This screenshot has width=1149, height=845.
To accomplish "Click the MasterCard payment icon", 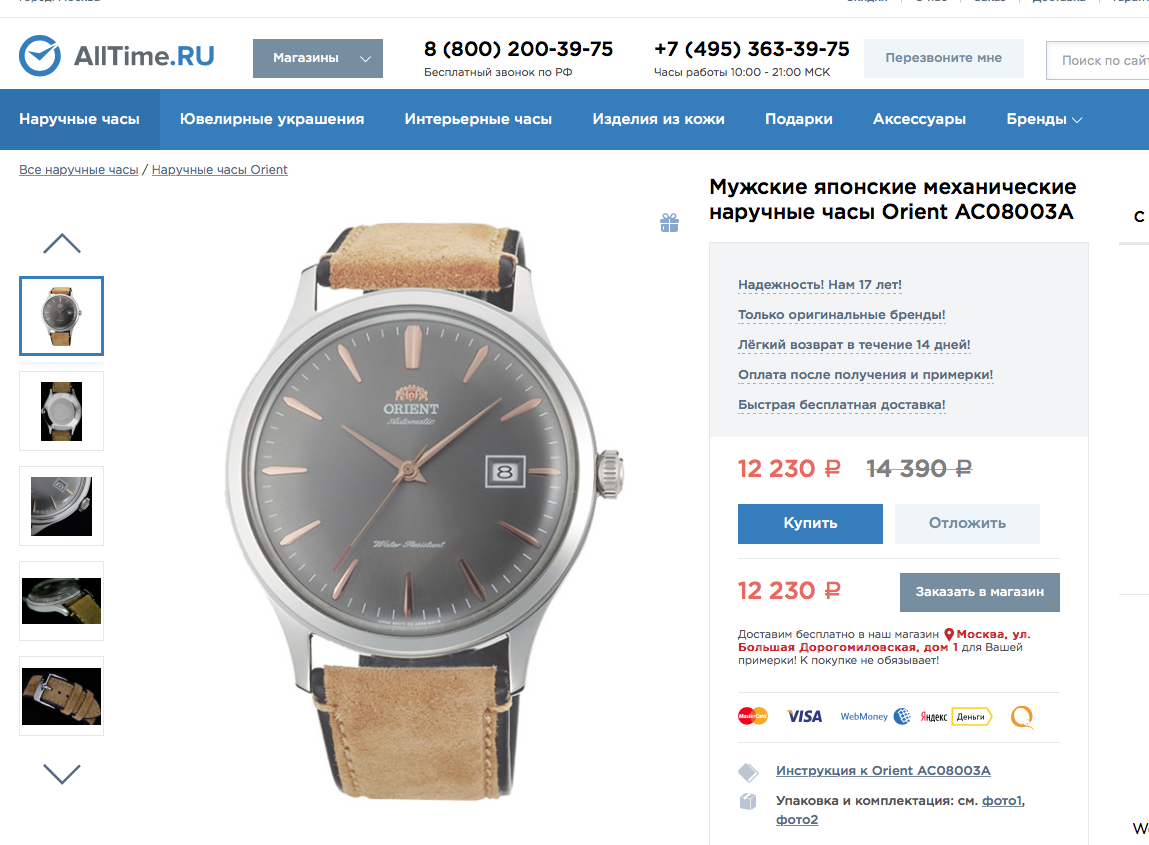I will [753, 716].
